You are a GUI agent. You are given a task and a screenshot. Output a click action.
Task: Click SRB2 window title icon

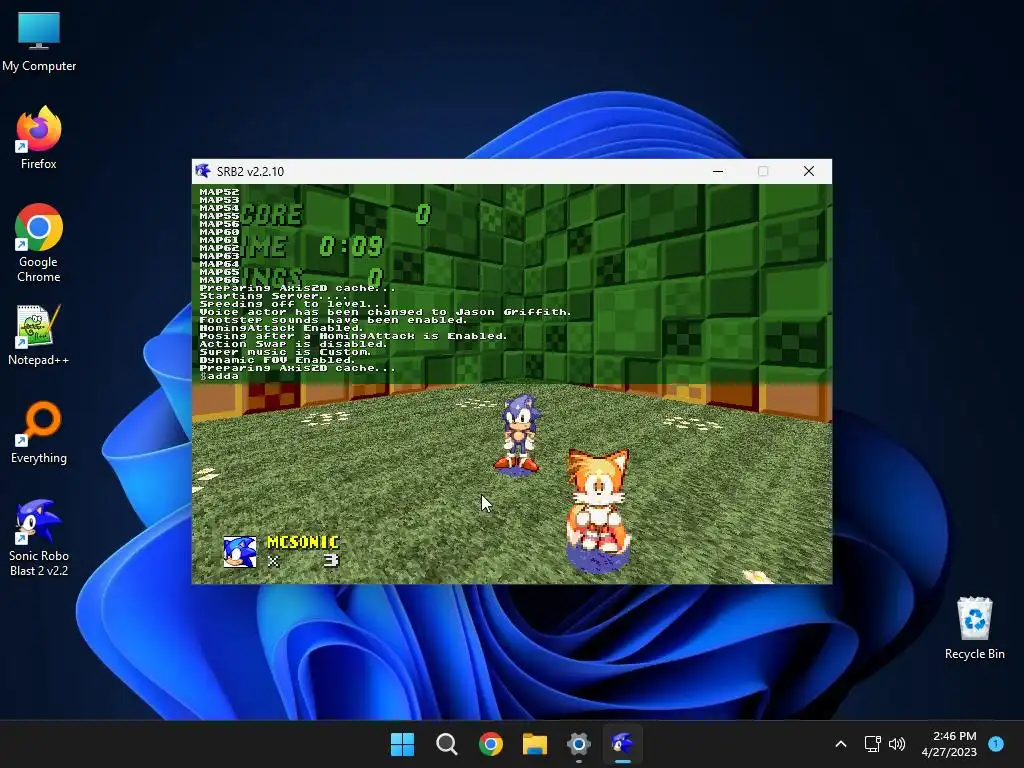[202, 171]
